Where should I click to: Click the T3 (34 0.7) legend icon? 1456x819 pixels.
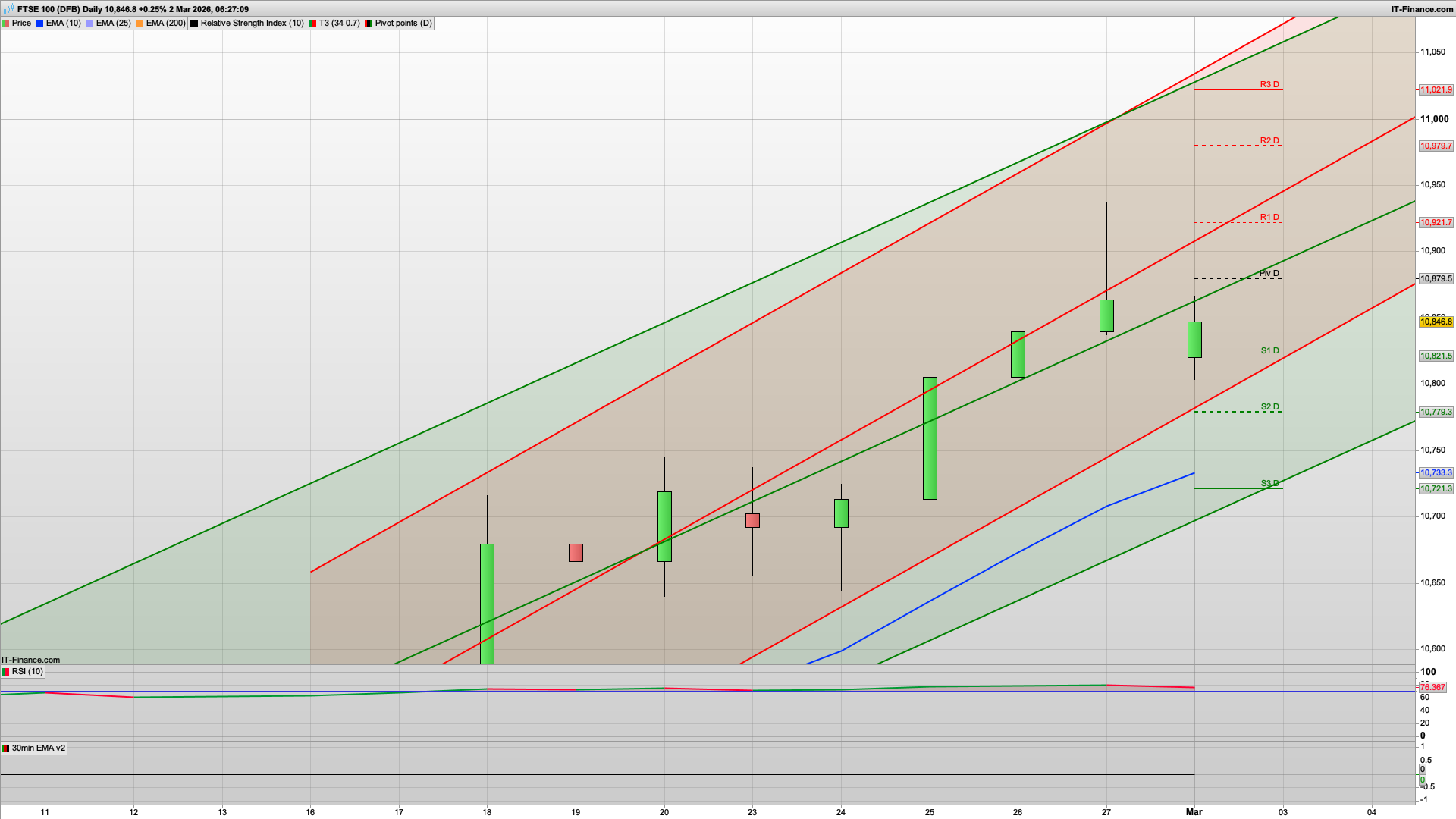pyautogui.click(x=312, y=23)
